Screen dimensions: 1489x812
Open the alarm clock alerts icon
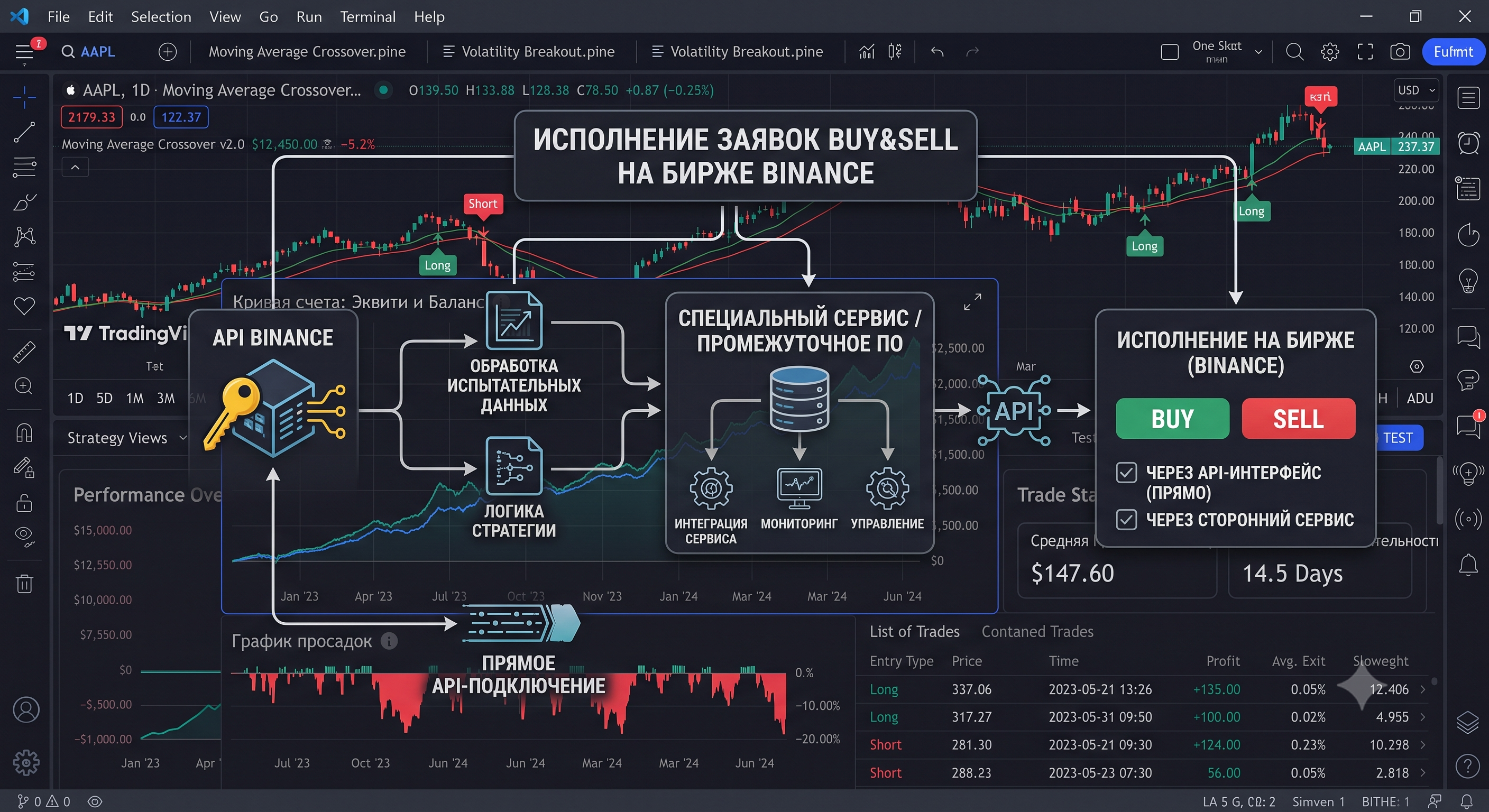[x=1468, y=143]
